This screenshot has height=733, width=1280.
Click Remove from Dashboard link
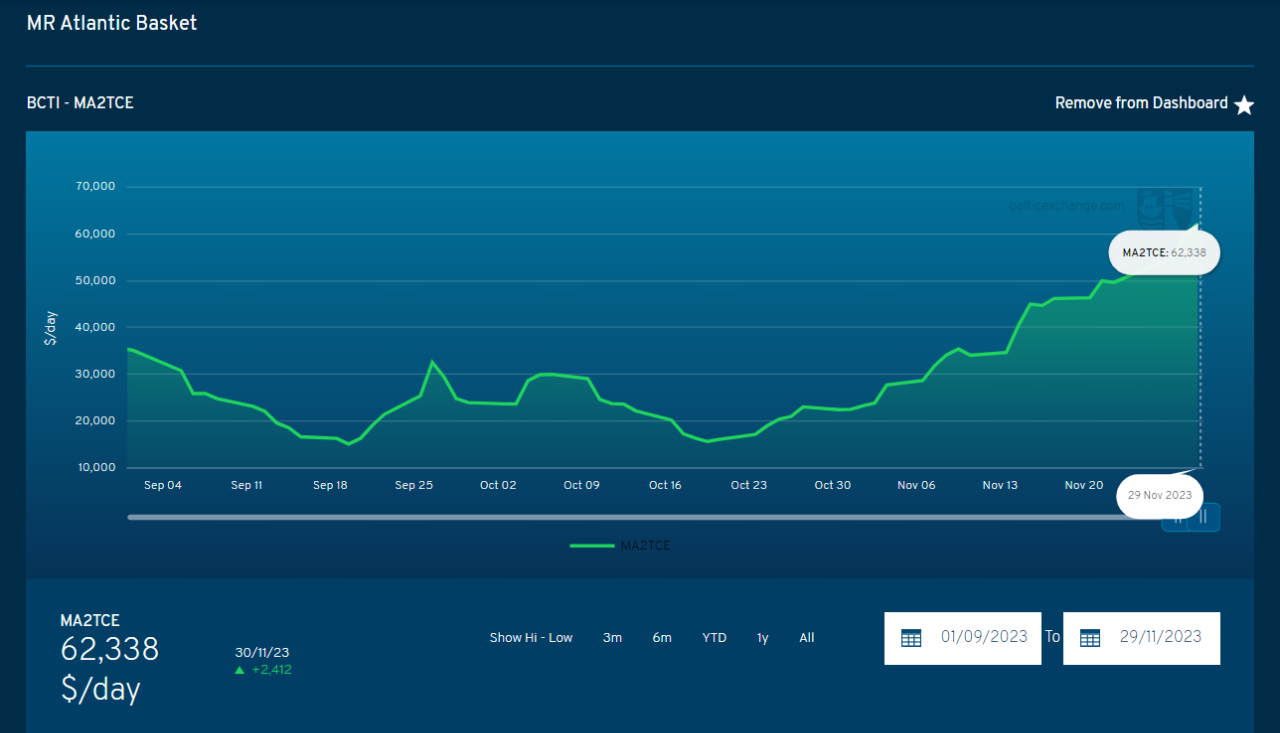tap(1141, 103)
